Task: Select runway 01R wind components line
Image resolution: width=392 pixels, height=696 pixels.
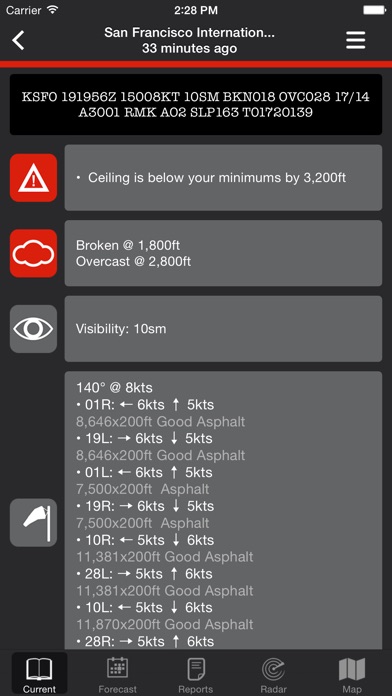Action: 145,405
